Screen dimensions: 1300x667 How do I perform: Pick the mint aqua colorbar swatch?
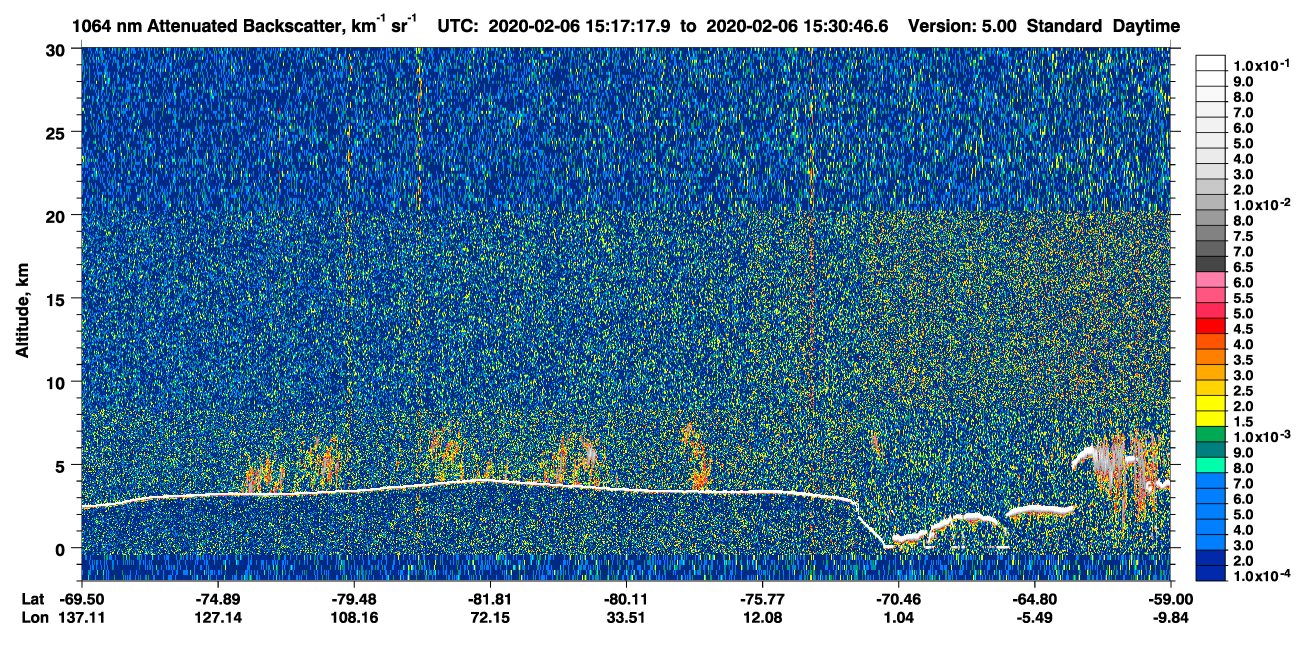(1211, 466)
